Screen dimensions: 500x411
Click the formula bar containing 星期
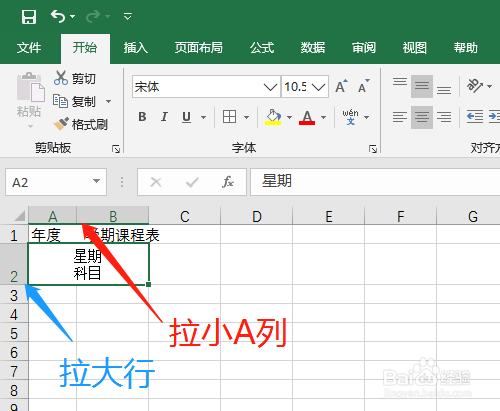pyautogui.click(x=375, y=182)
